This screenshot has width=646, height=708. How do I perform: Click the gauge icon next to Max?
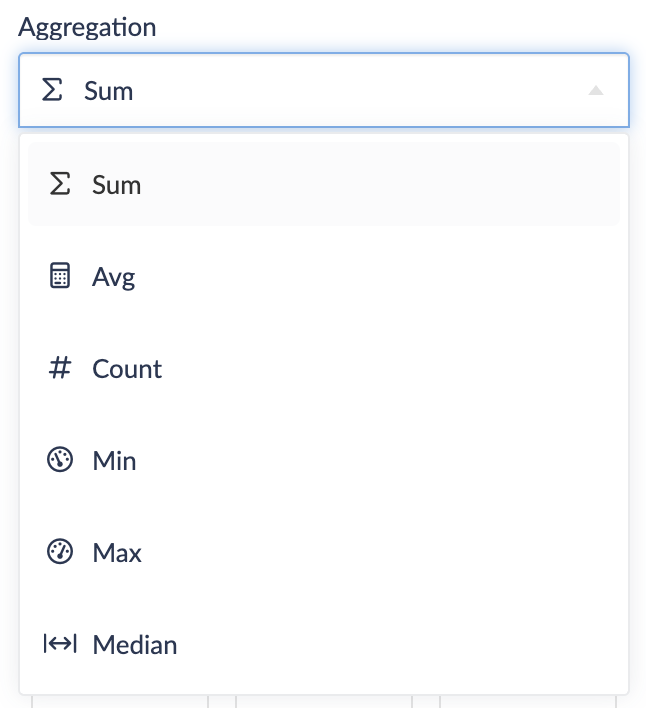point(60,552)
